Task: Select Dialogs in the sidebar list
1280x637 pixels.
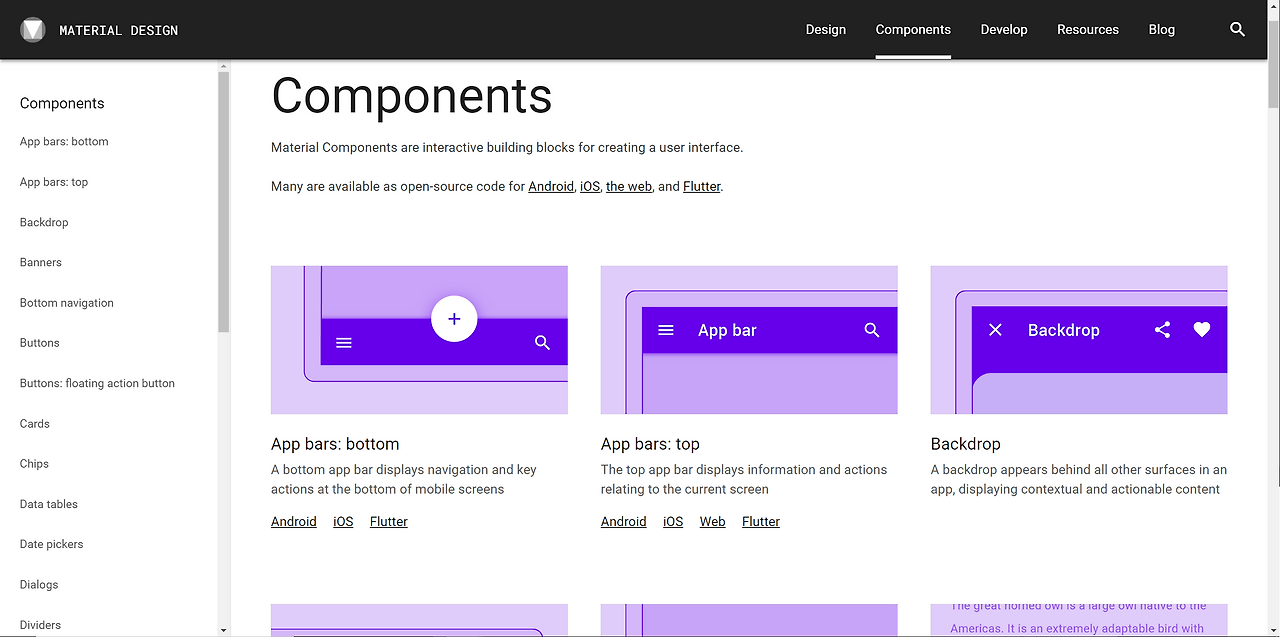Action: click(x=39, y=585)
